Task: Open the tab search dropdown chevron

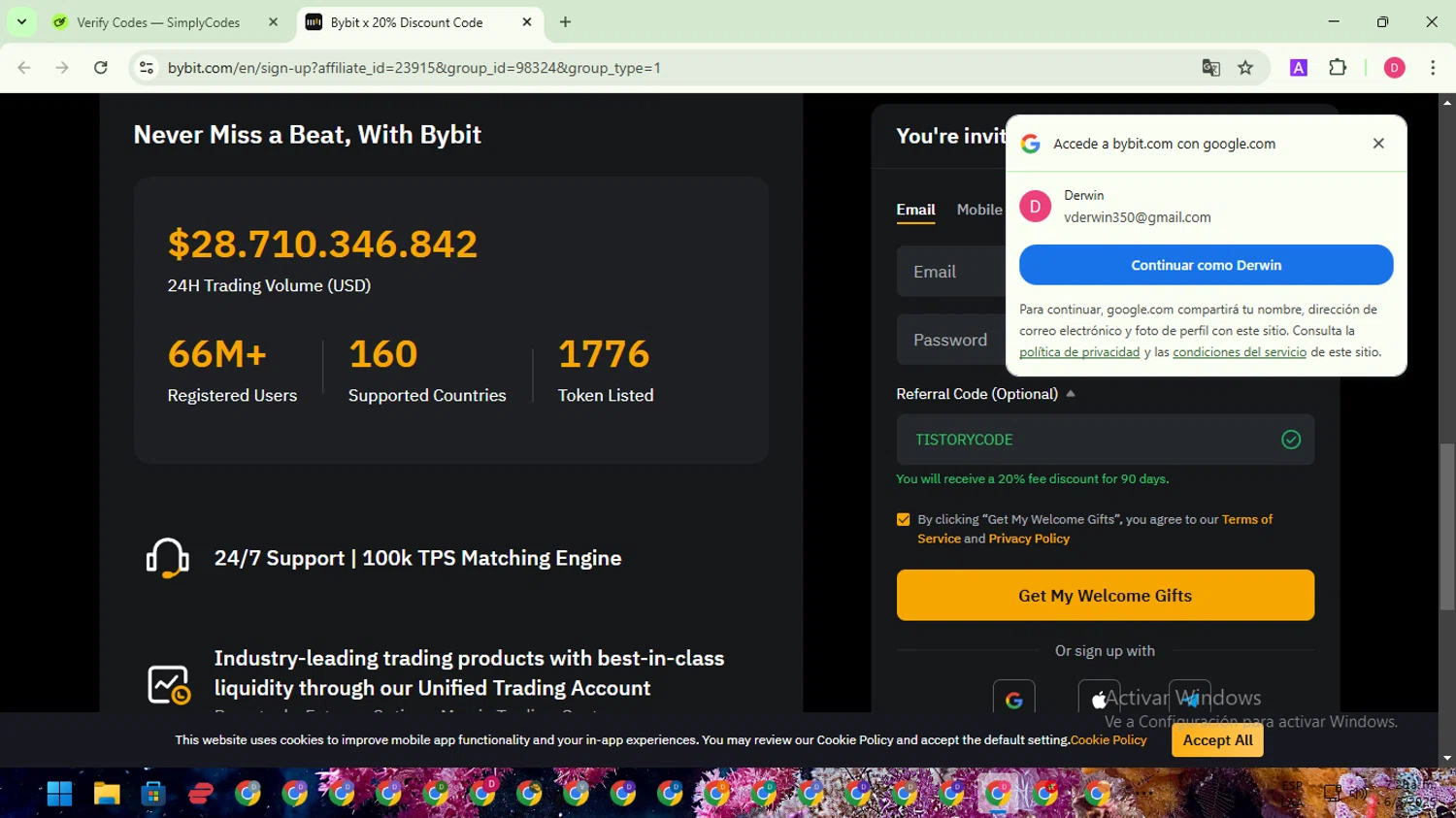Action: pos(21,21)
